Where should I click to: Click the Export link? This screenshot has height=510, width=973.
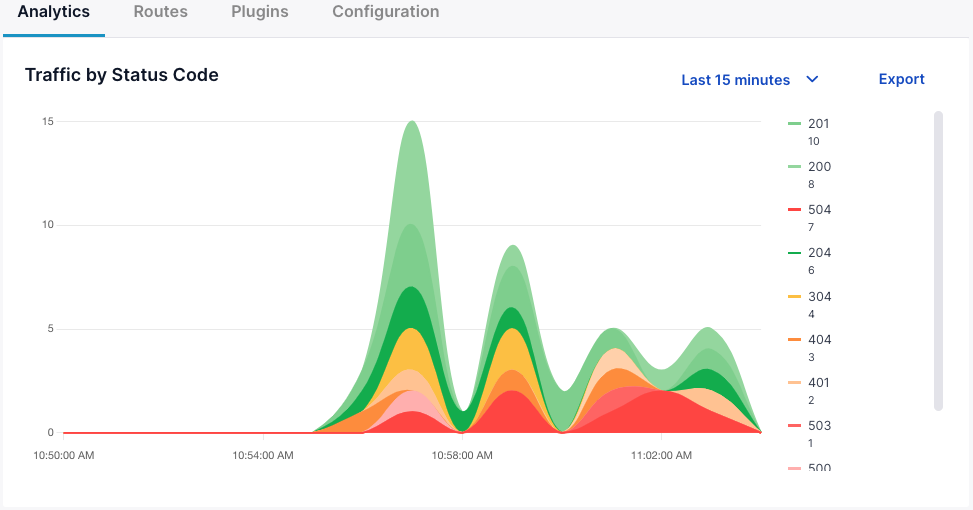[901, 79]
